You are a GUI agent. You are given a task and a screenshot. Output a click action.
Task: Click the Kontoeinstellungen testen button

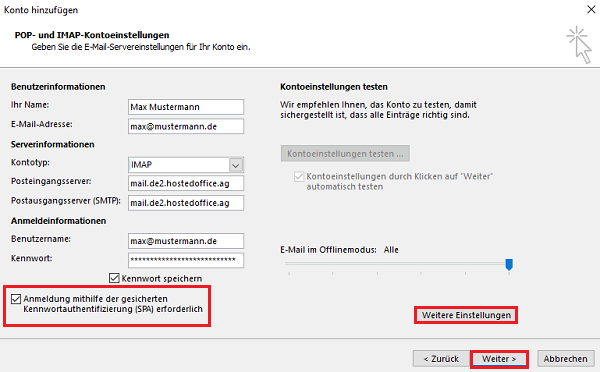coord(345,153)
